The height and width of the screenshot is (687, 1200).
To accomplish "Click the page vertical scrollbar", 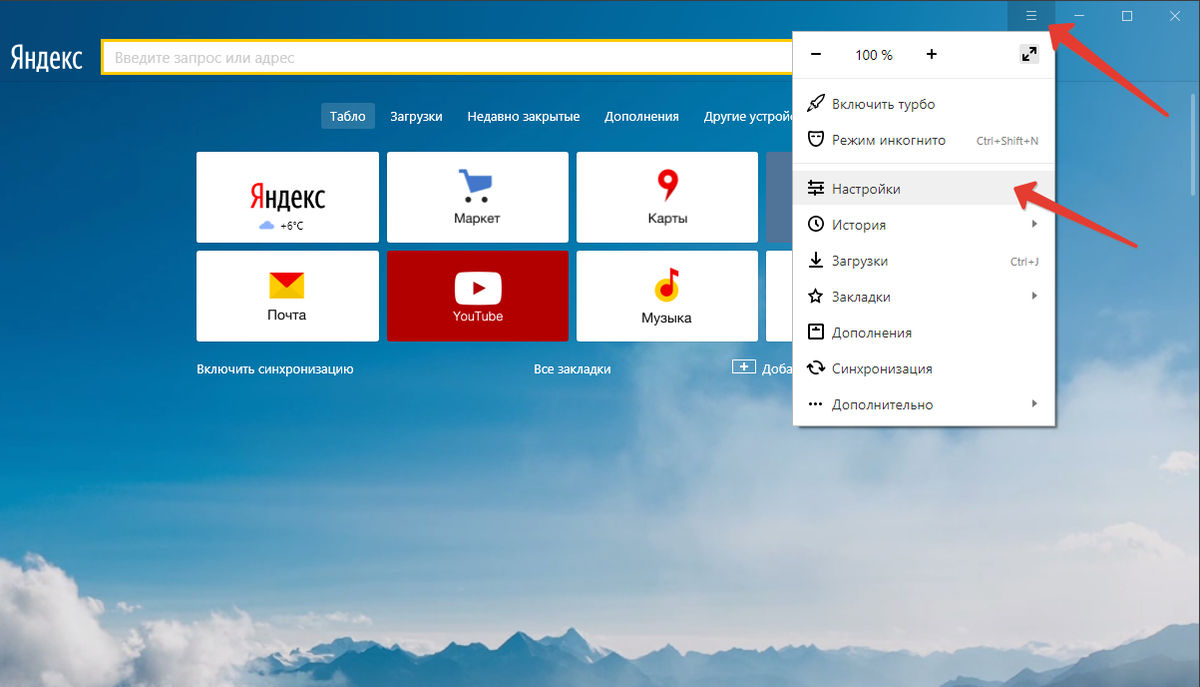I will pyautogui.click(x=1193, y=145).
